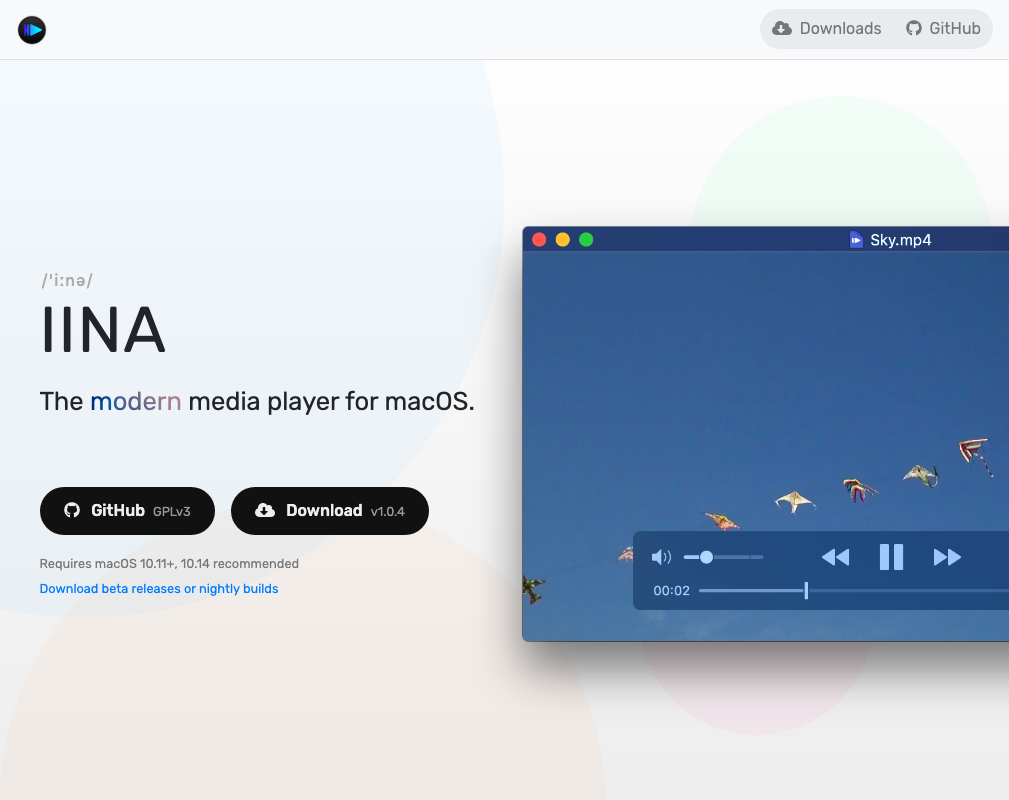Click the IINA logo in the header

(32, 30)
